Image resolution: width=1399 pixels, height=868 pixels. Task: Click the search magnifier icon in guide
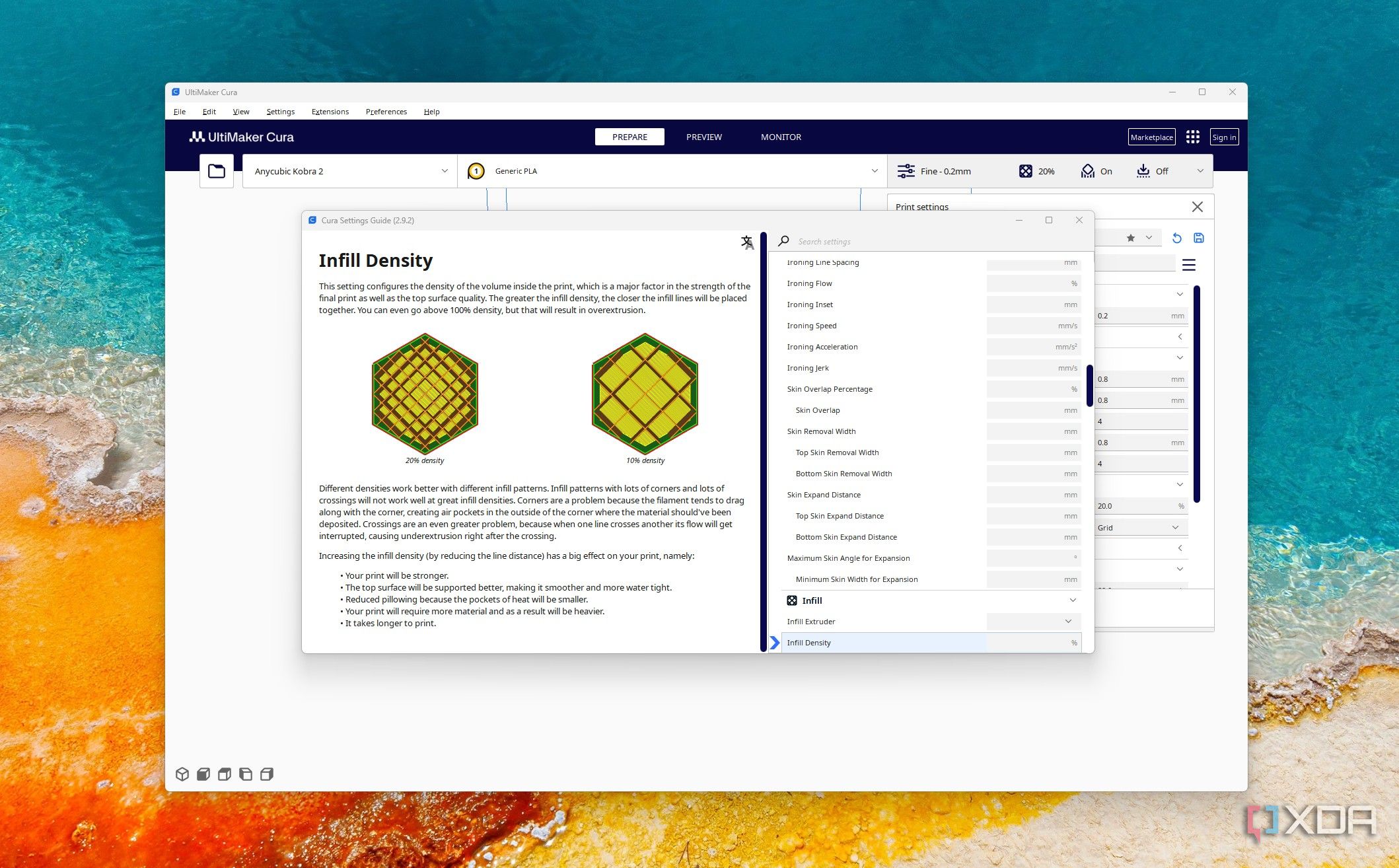click(784, 241)
